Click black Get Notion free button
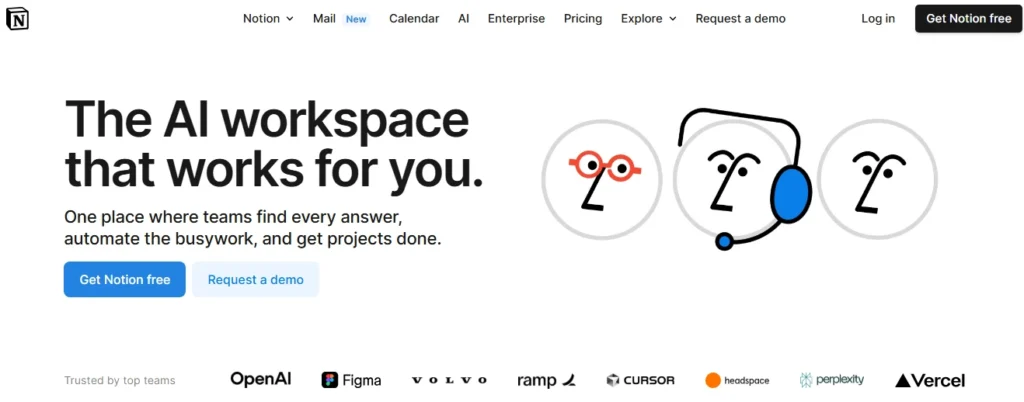 (x=968, y=19)
